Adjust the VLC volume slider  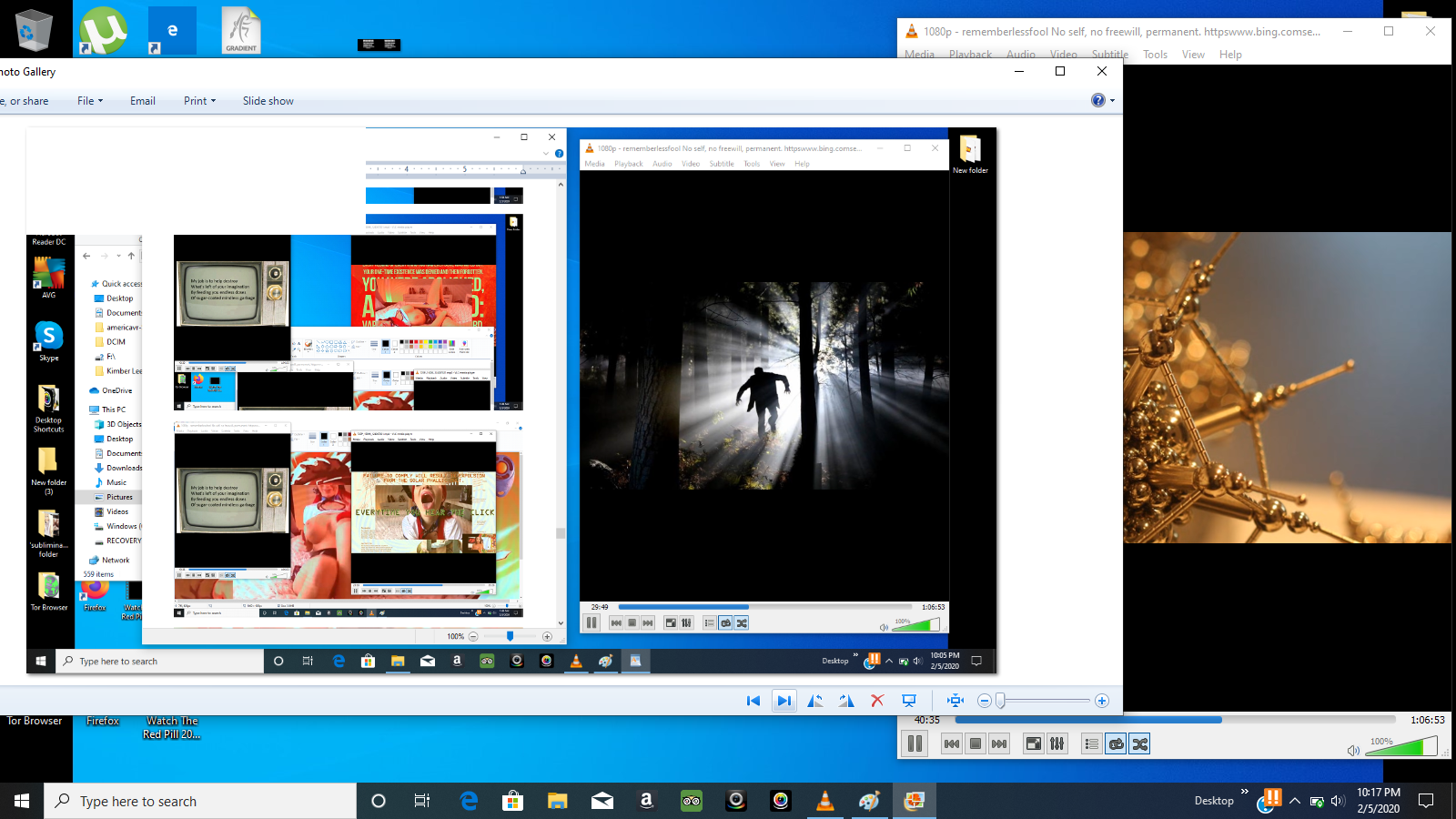pos(1403,746)
